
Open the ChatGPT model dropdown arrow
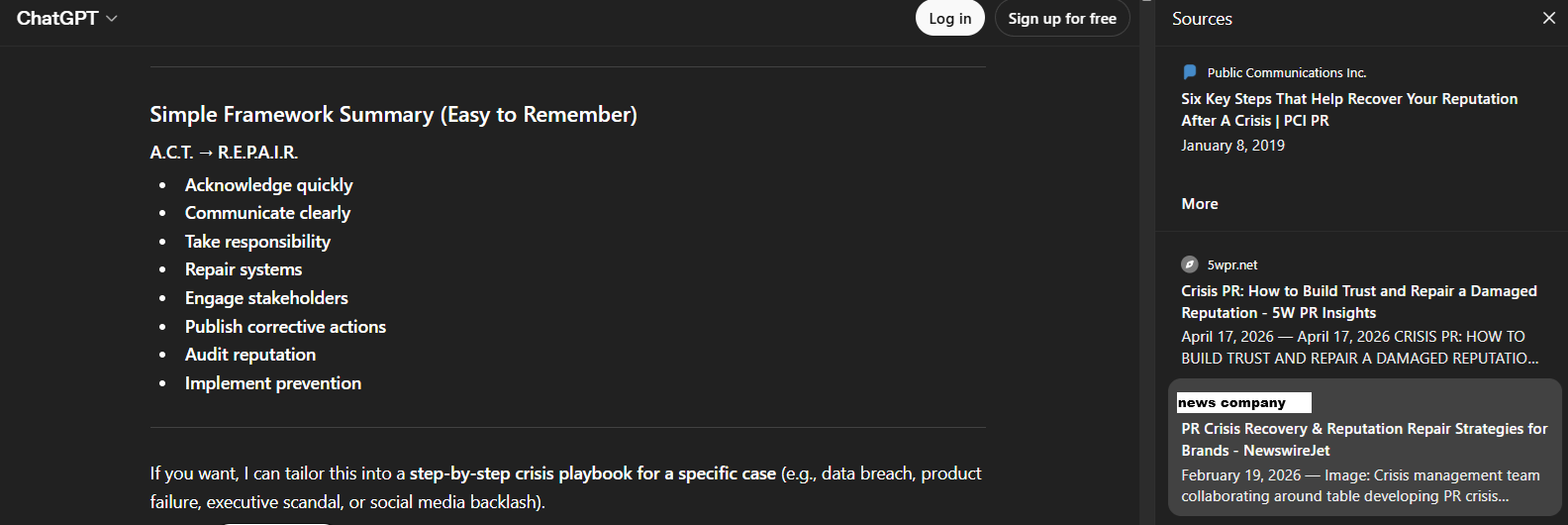pos(112,19)
